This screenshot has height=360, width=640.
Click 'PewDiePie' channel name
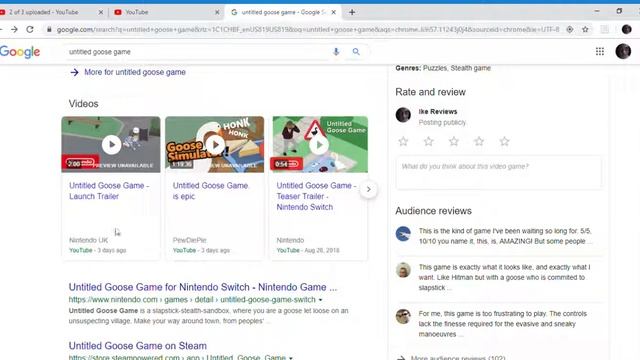[x=189, y=240]
